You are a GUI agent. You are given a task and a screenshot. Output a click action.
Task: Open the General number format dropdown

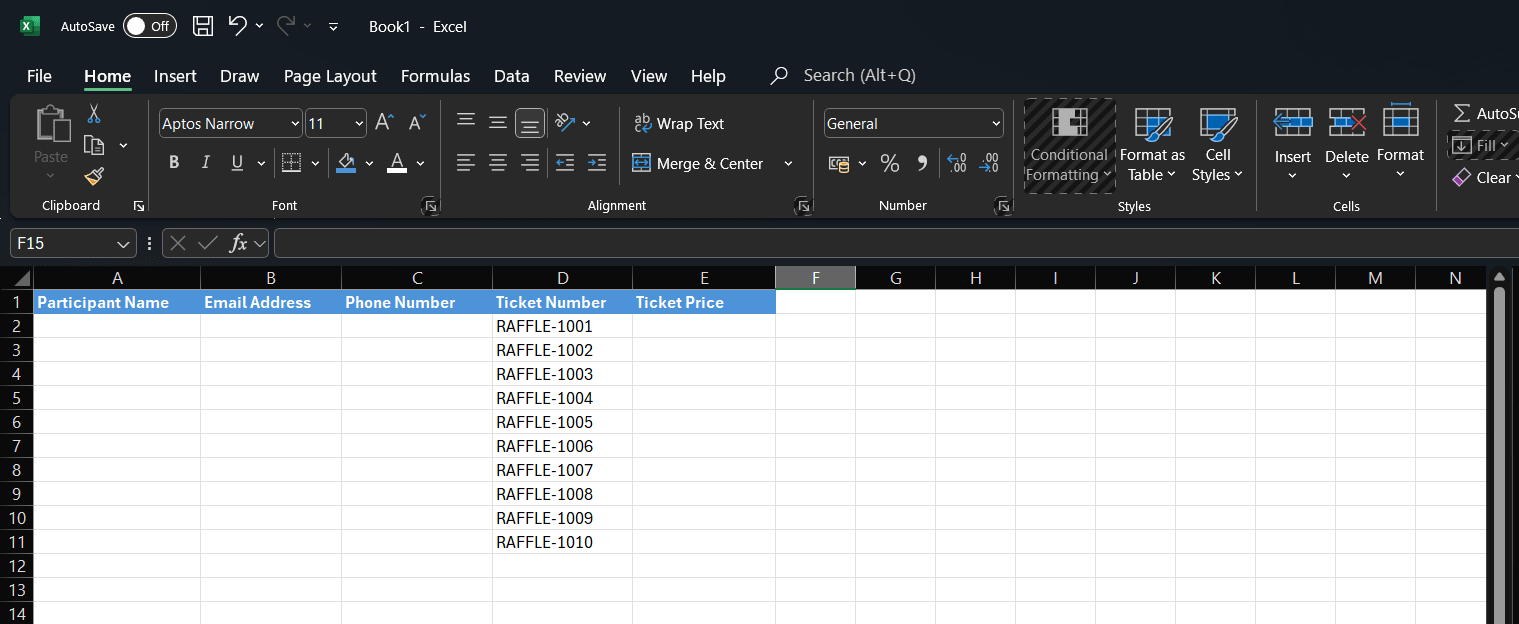tap(996, 124)
